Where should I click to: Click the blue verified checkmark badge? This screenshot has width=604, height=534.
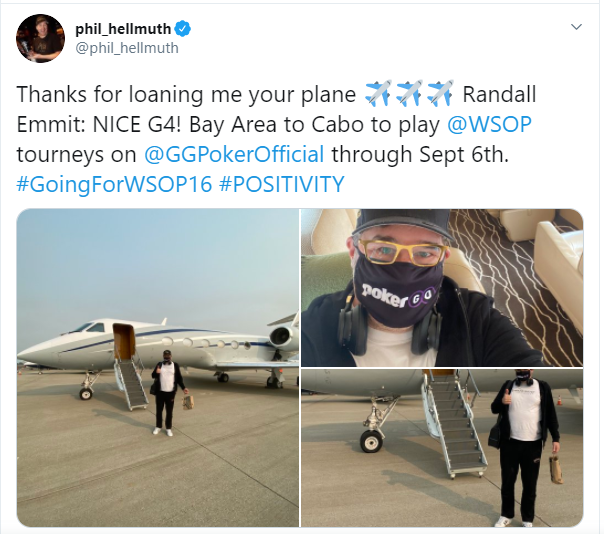[183, 29]
